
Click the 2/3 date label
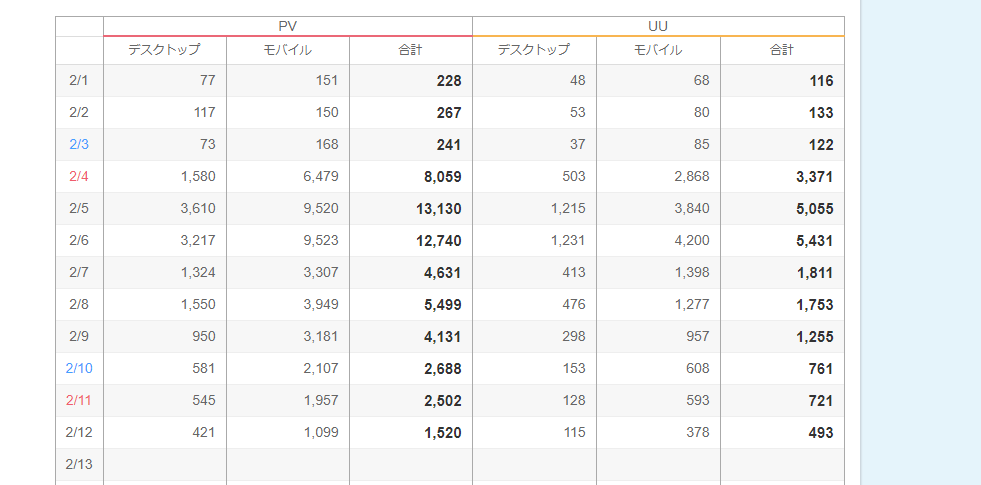(x=79, y=145)
